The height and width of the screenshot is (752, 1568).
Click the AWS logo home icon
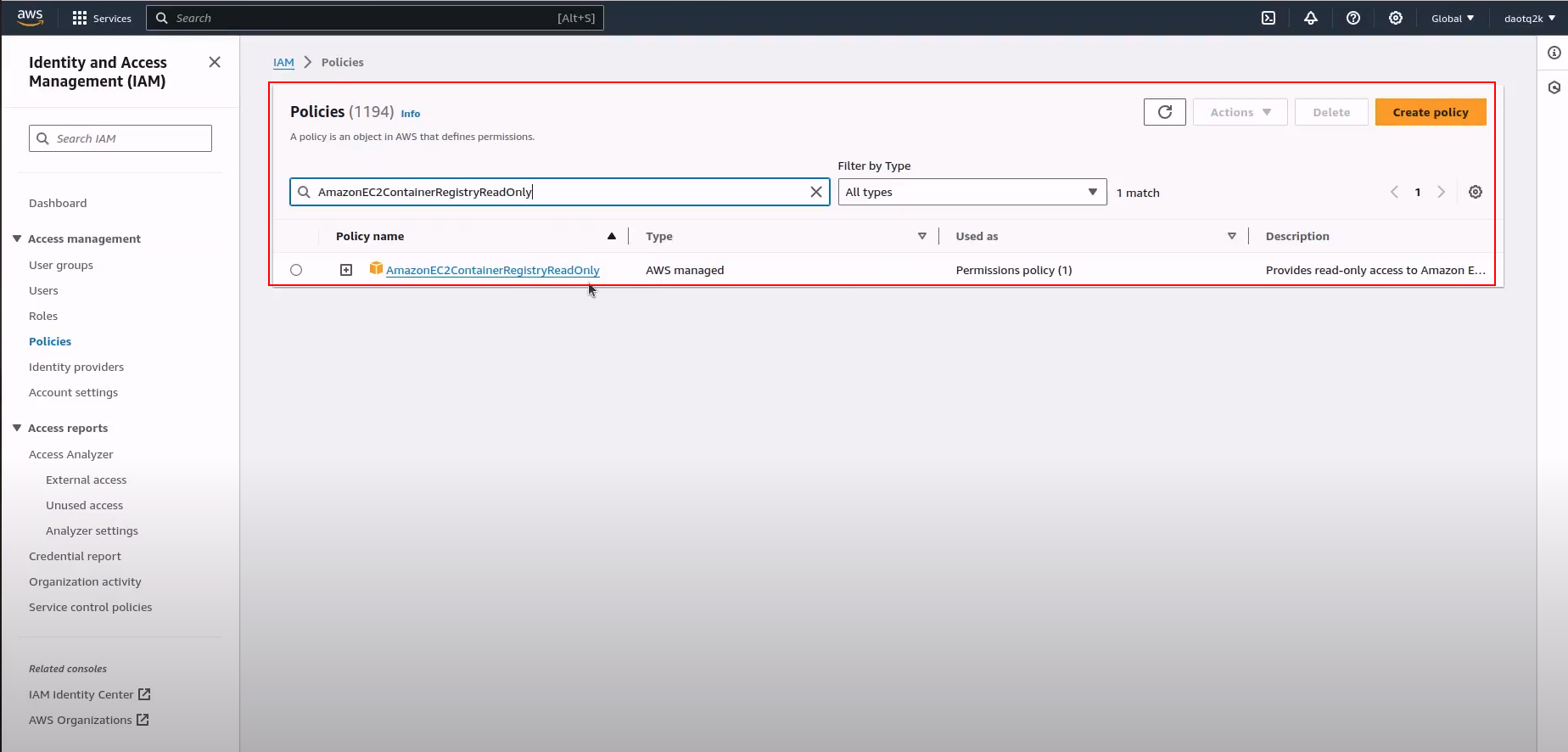[30, 18]
